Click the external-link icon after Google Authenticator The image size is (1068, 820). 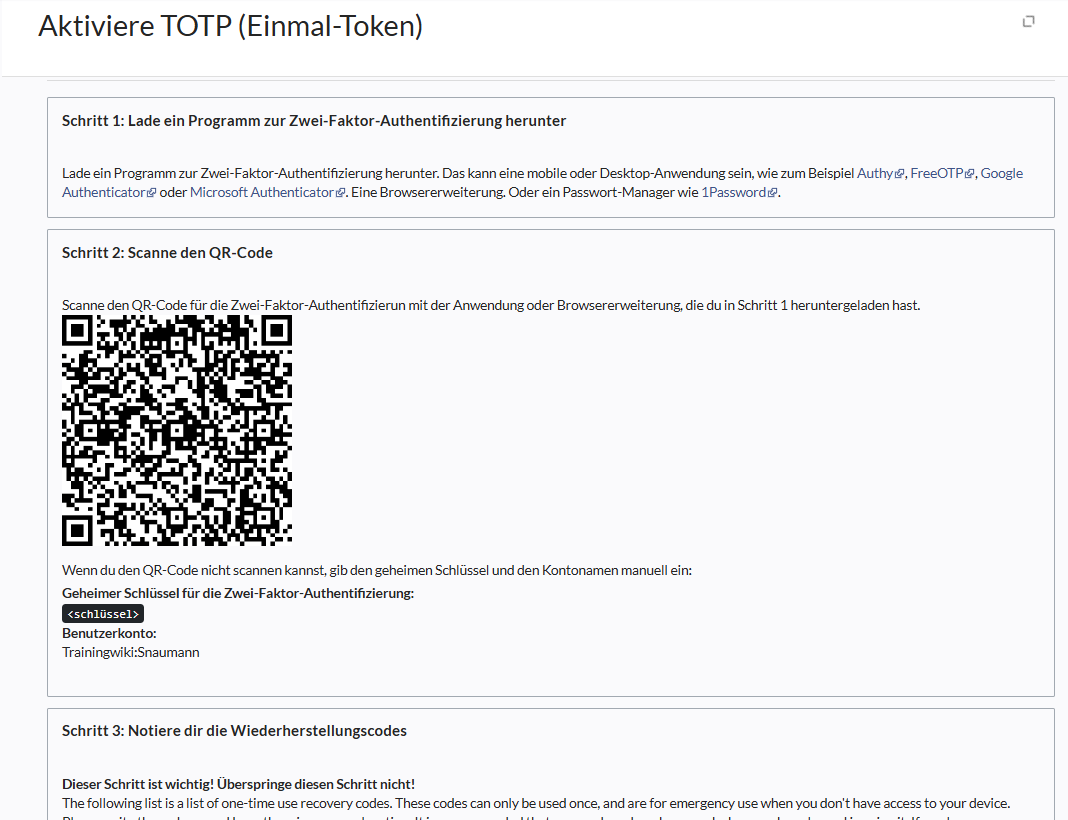click(152, 193)
